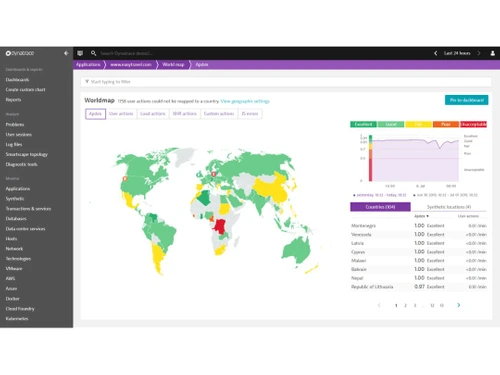Image resolution: width=500 pixels, height=375 pixels.
Task: Open Applications breadcrumb
Action: 88,64
